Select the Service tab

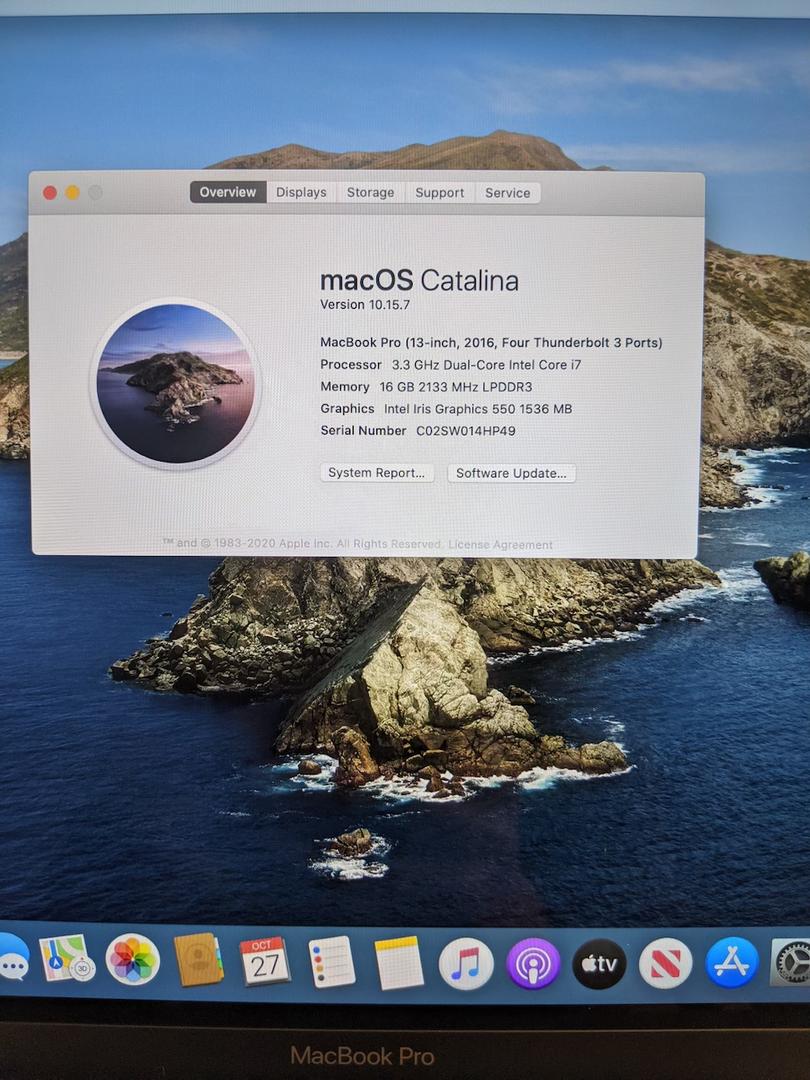coord(508,193)
